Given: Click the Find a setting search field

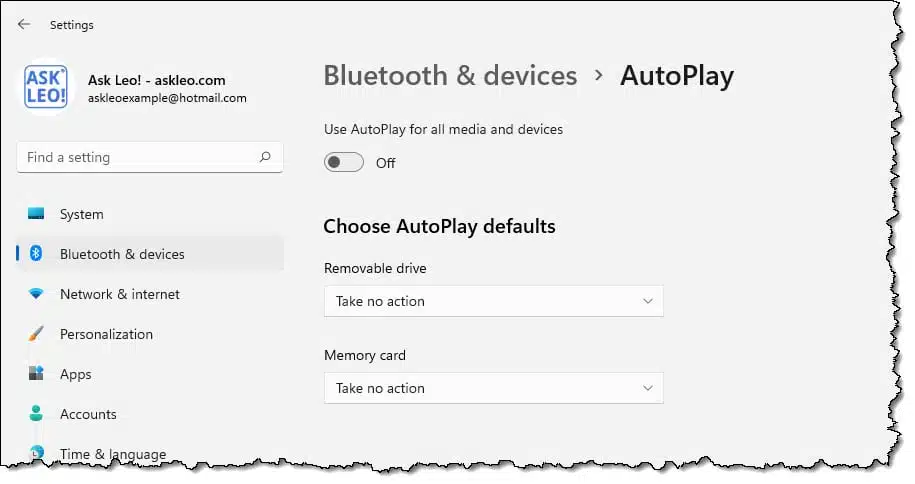Looking at the screenshot, I should point(150,157).
